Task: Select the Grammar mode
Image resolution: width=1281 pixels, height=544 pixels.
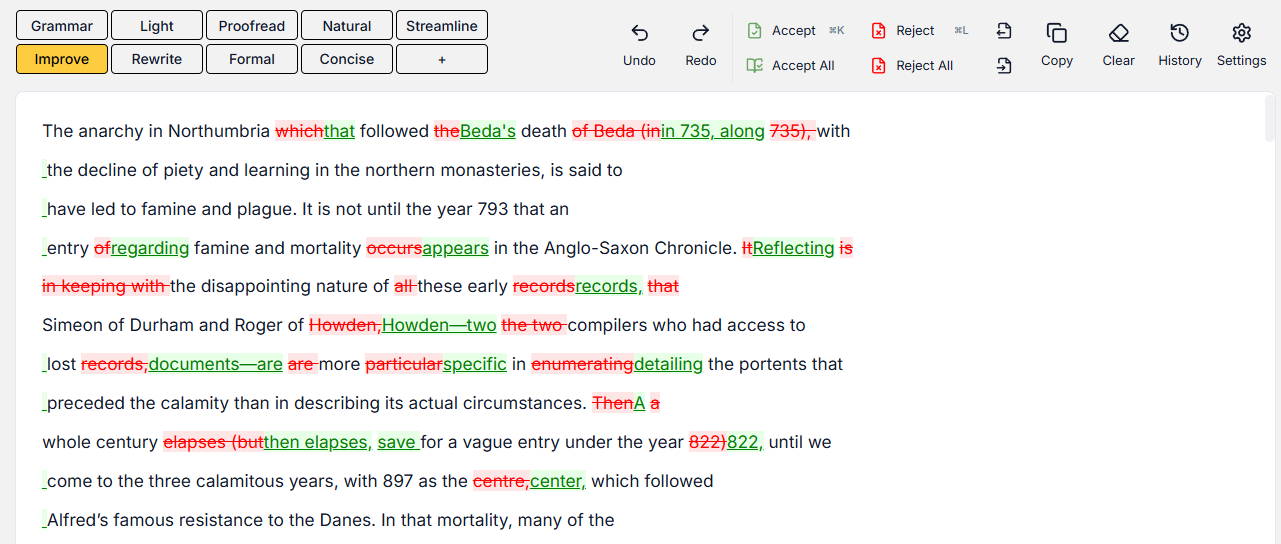Action: [x=62, y=26]
